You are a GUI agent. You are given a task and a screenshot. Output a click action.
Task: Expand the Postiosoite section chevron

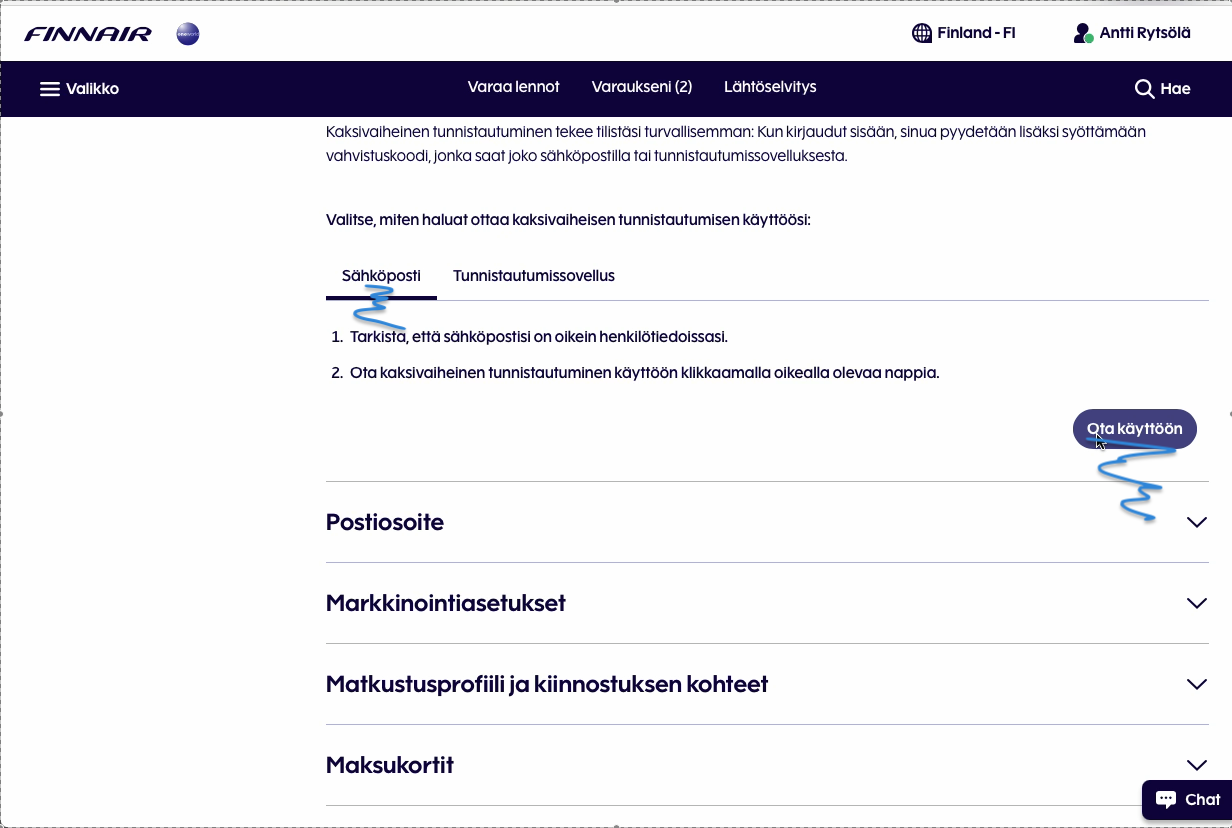tap(1196, 522)
